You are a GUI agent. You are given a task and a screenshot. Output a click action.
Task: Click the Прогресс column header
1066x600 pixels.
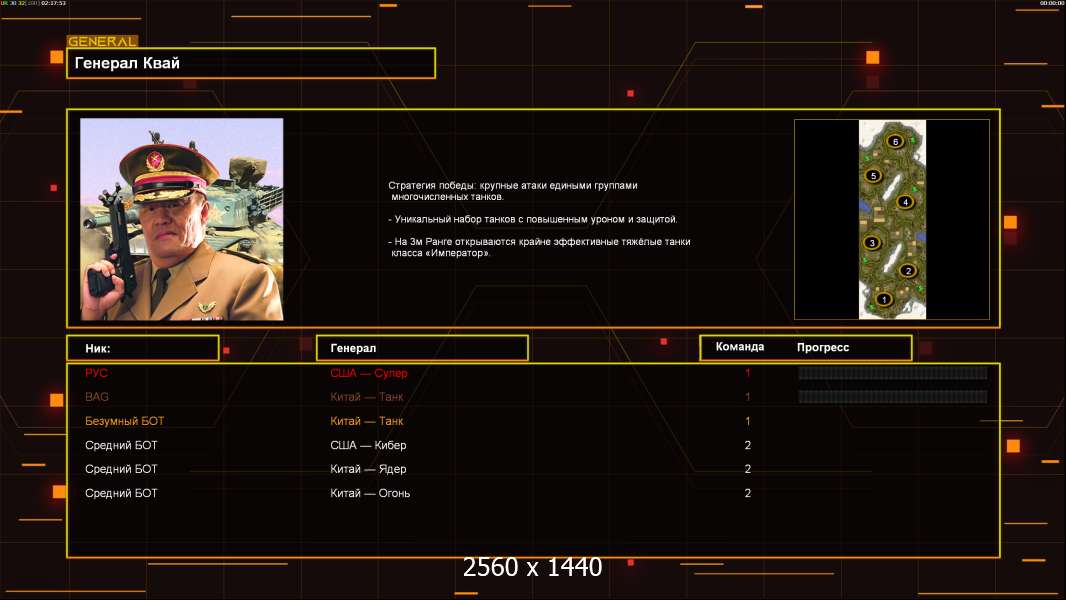pyautogui.click(x=823, y=348)
